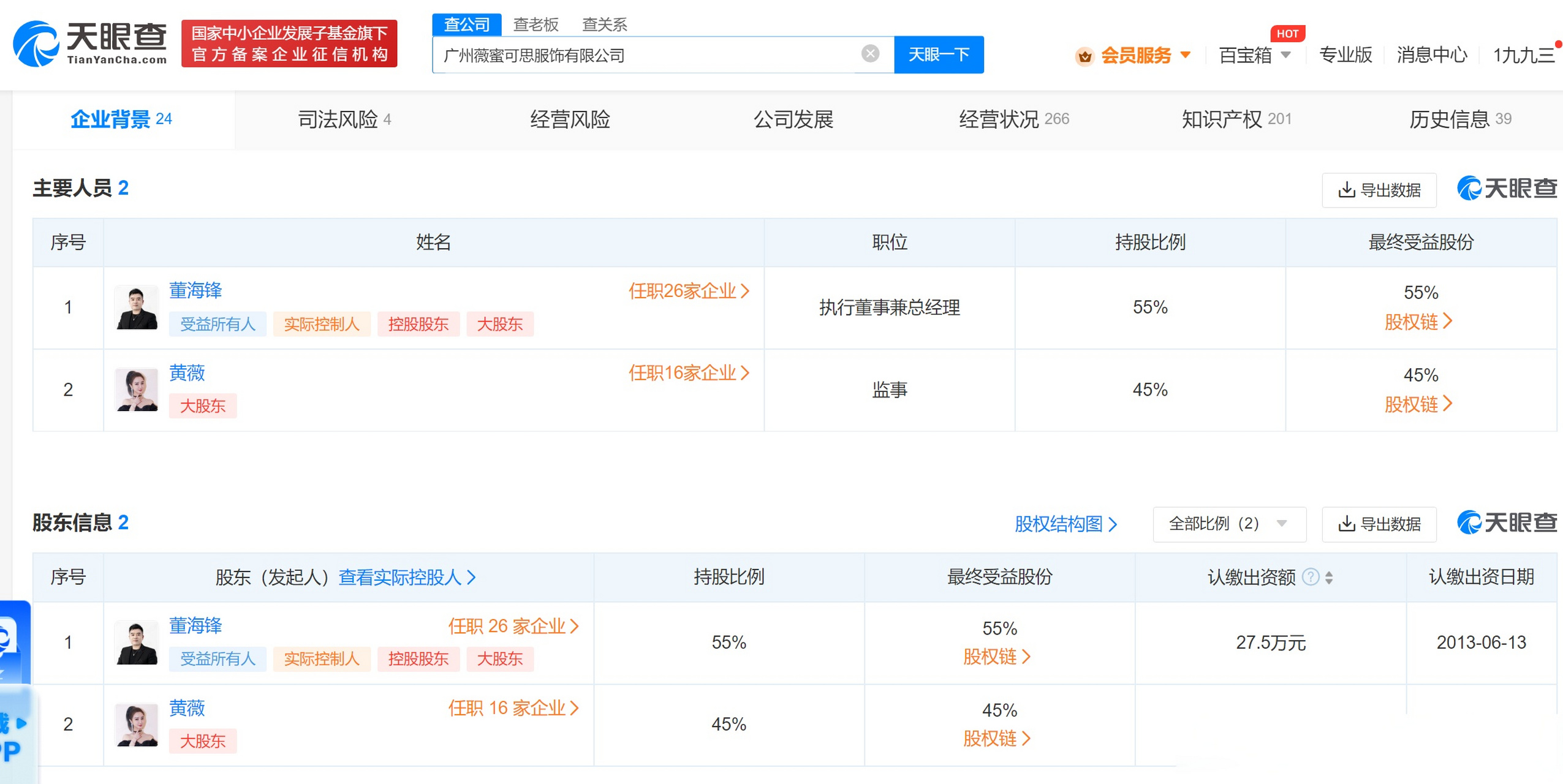The height and width of the screenshot is (784, 1563).
Task: Switch to the 公司发展 tab
Action: coord(793,119)
